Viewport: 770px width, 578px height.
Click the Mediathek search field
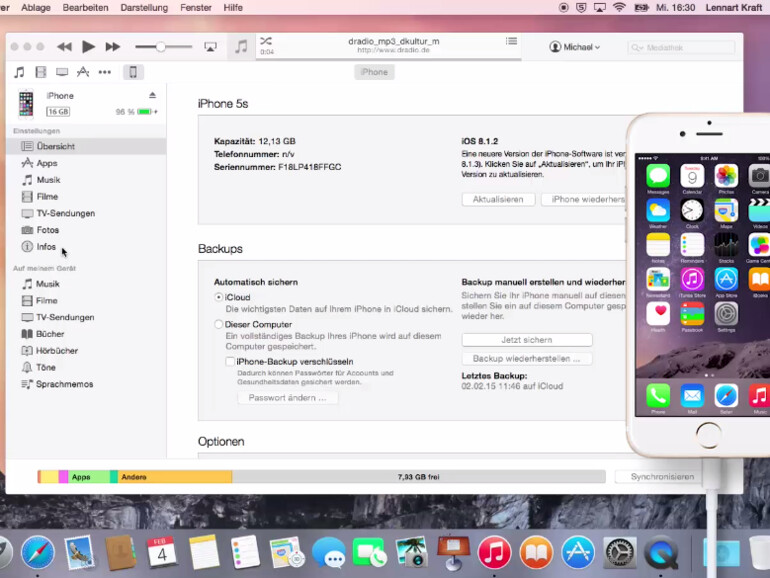tap(681, 48)
